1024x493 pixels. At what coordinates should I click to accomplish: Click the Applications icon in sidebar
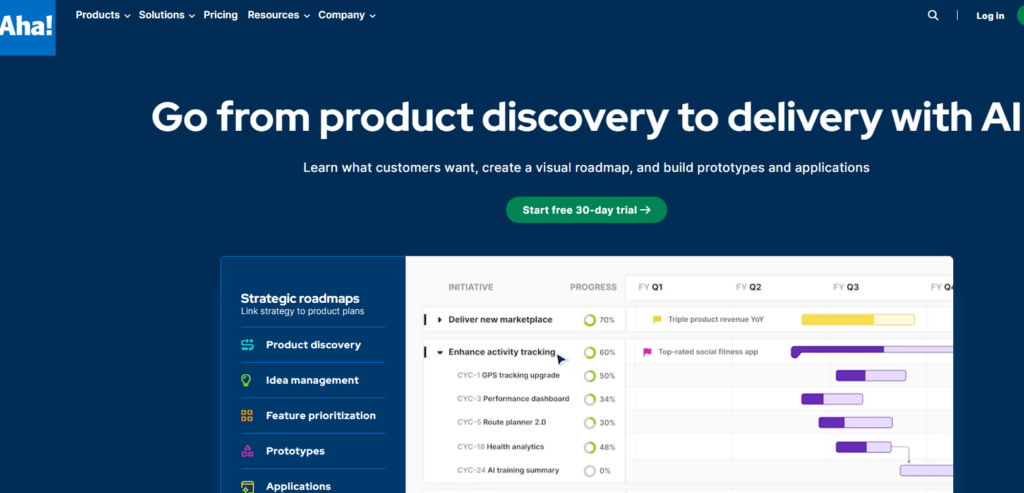coord(247,486)
